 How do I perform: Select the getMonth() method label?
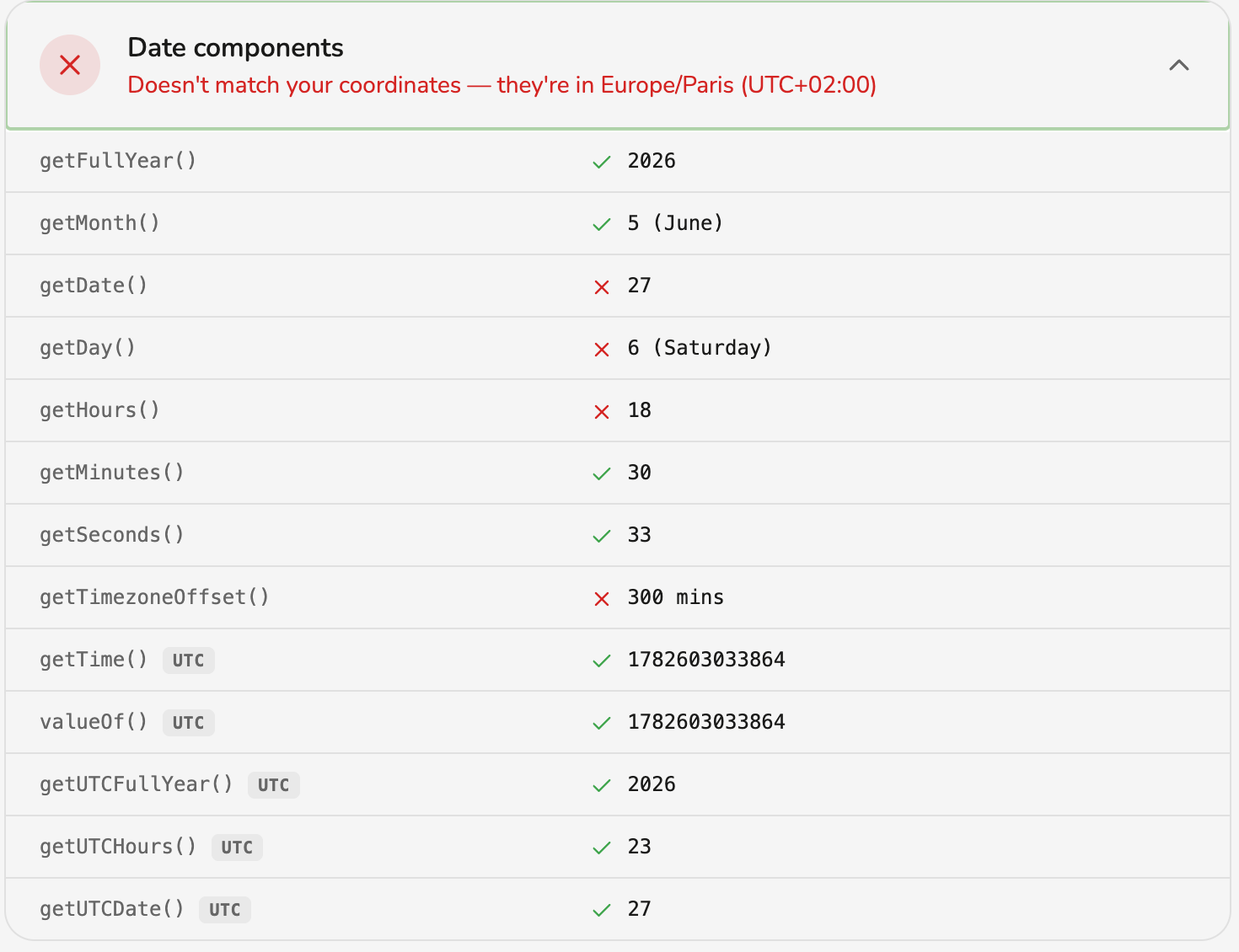click(x=99, y=223)
